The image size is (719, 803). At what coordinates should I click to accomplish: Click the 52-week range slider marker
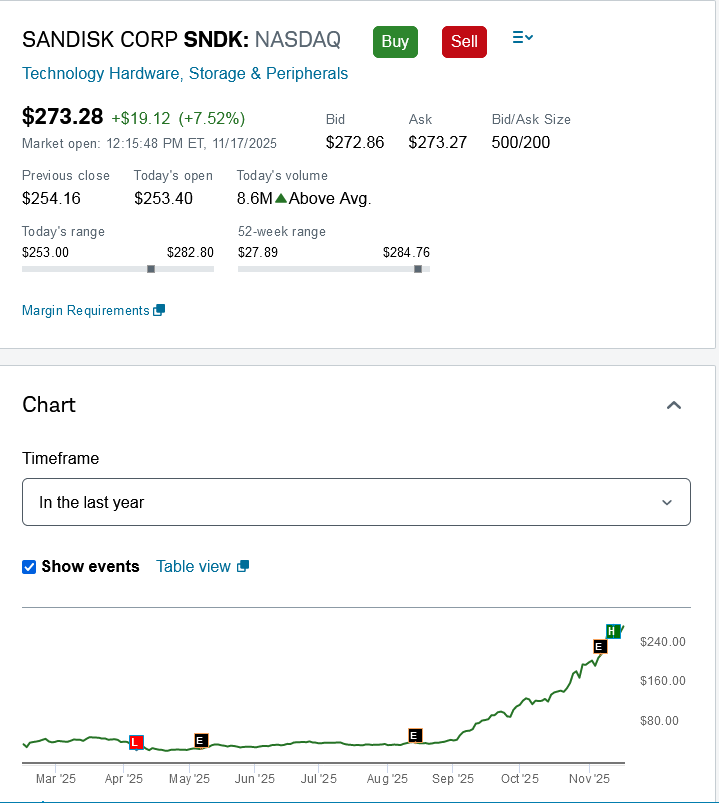pyautogui.click(x=418, y=269)
